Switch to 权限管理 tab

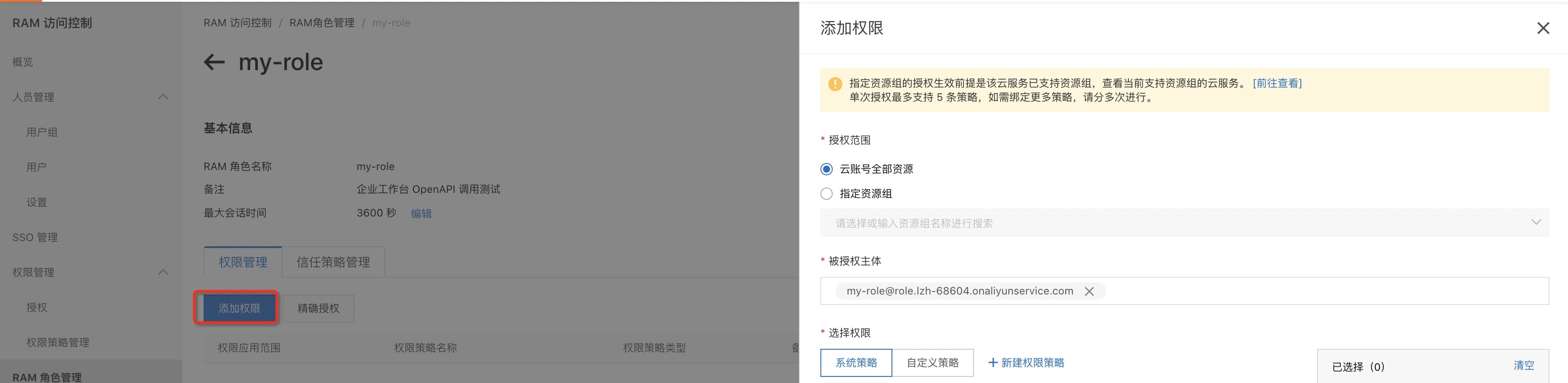[x=243, y=262]
